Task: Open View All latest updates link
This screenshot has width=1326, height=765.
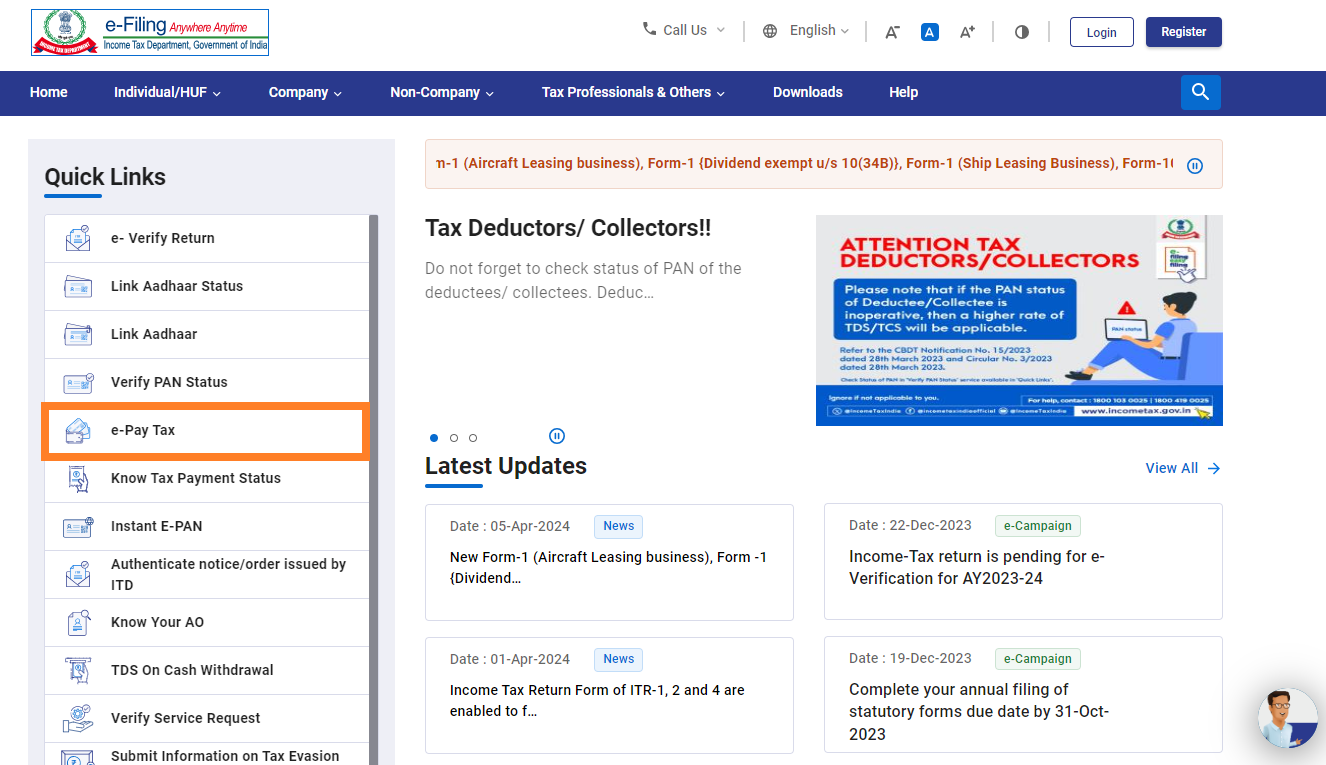Action: (1182, 468)
